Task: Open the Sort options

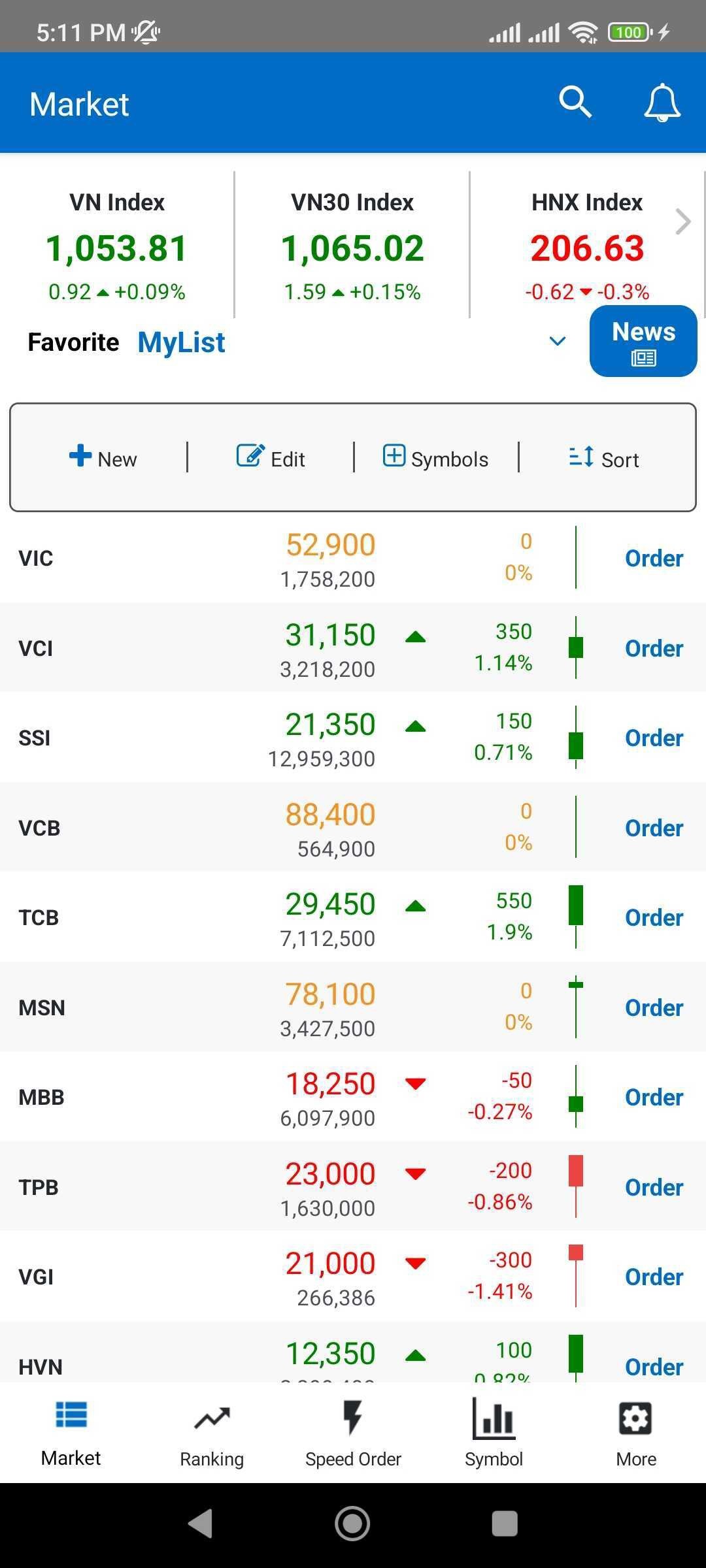Action: 604,458
